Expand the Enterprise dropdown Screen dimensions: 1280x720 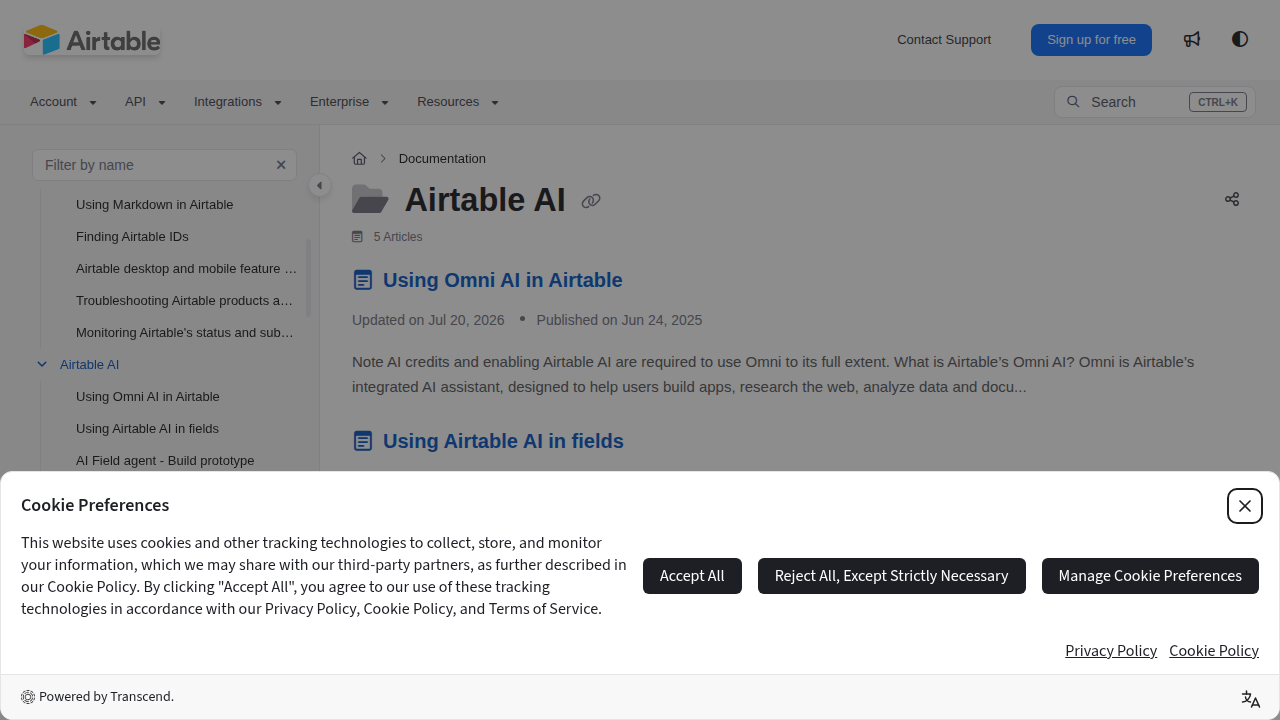349,102
